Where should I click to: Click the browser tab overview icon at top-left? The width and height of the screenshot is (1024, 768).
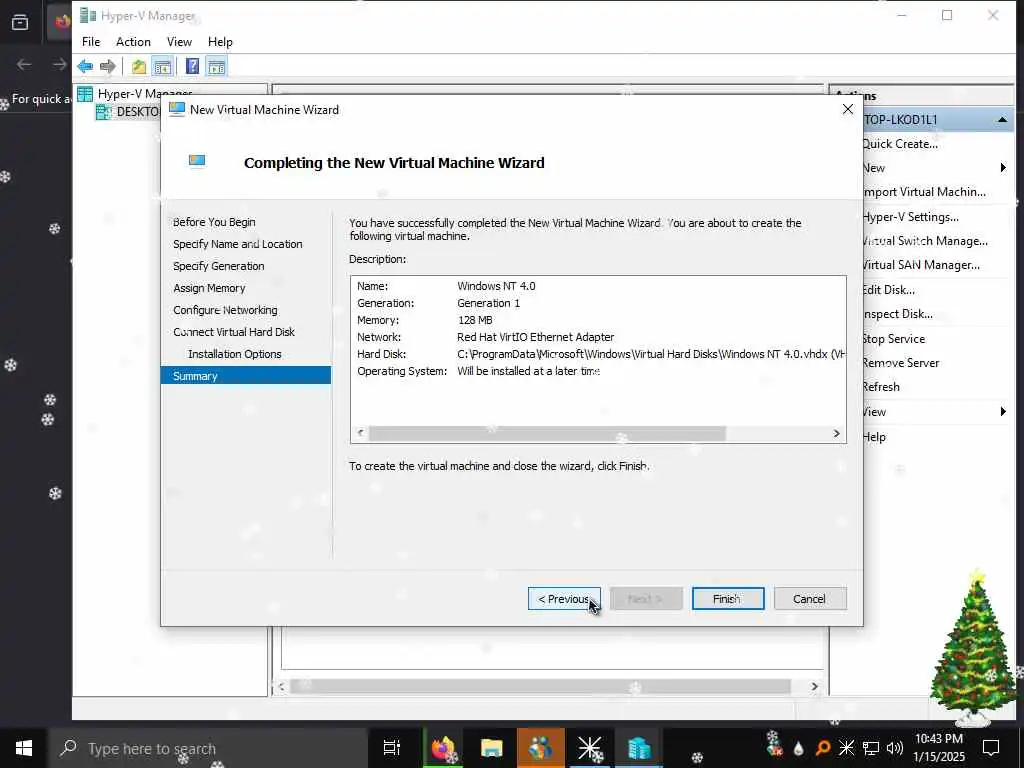coord(20,22)
